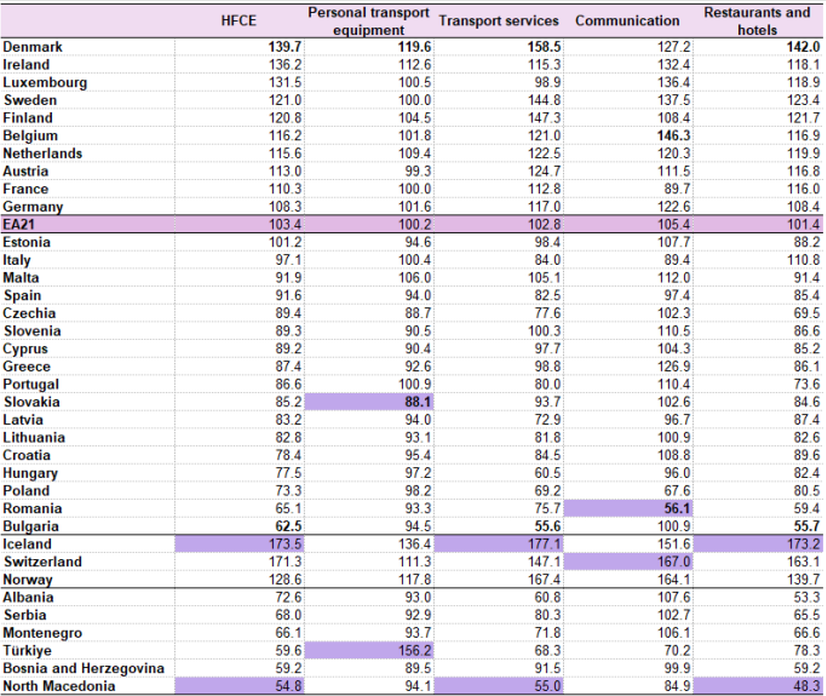
Task: Click the Netherlands row label
Action: pyautogui.click(x=43, y=153)
